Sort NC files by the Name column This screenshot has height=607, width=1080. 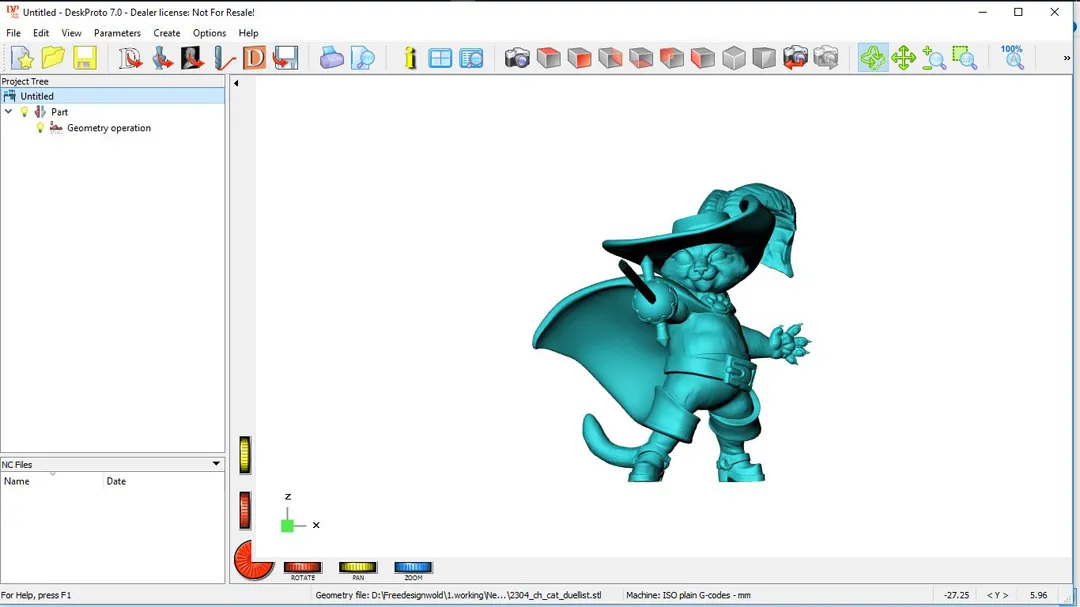[x=52, y=481]
